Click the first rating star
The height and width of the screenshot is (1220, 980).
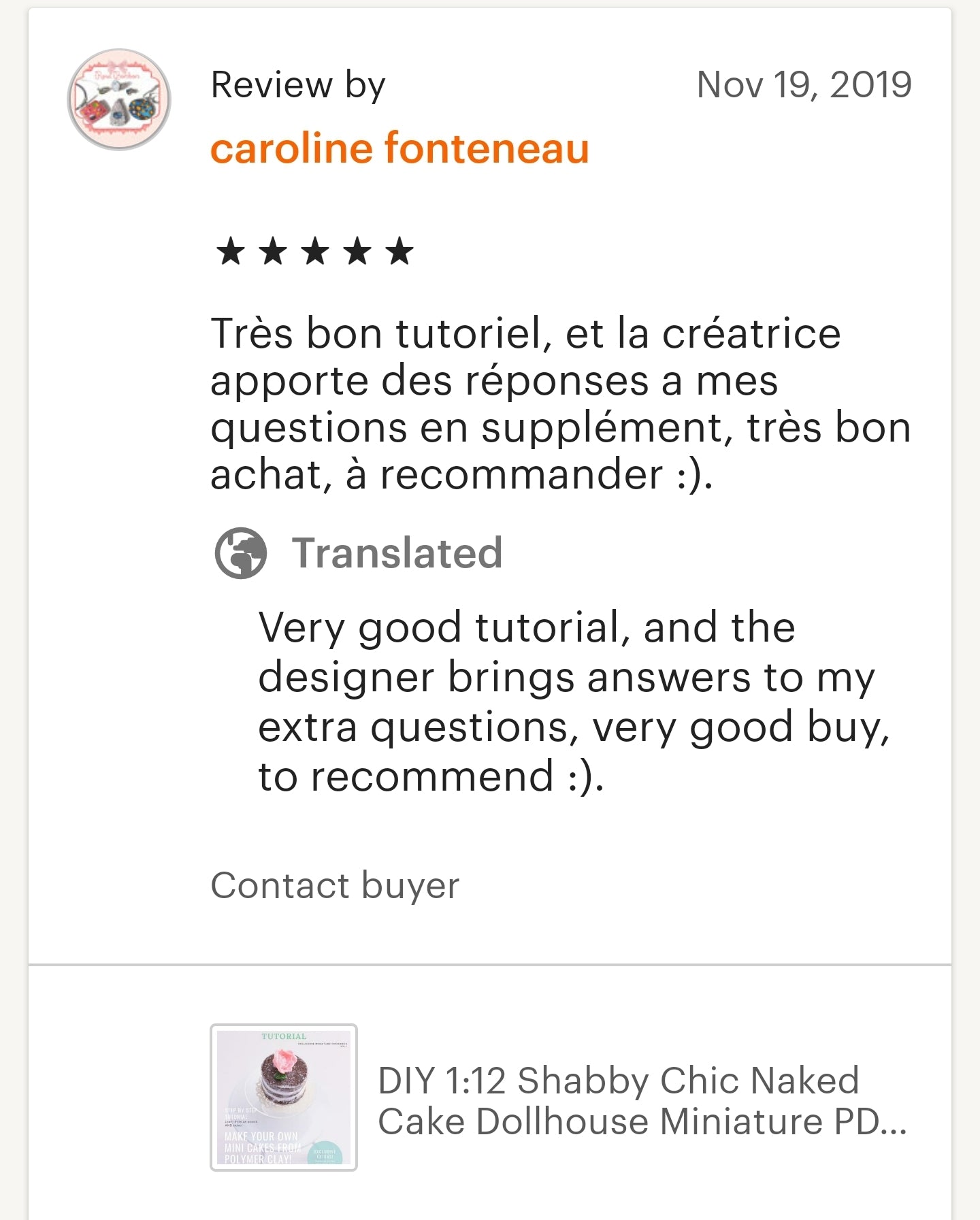(230, 251)
